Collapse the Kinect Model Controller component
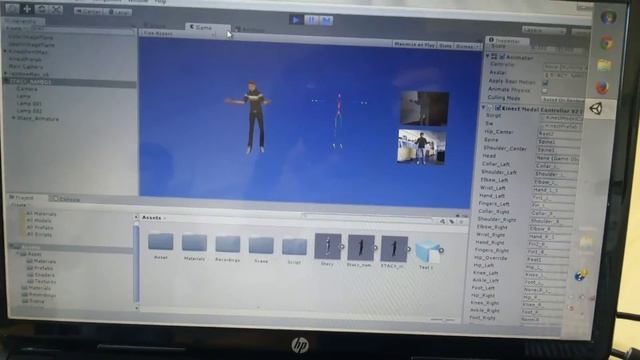The image size is (640, 360). click(484, 108)
